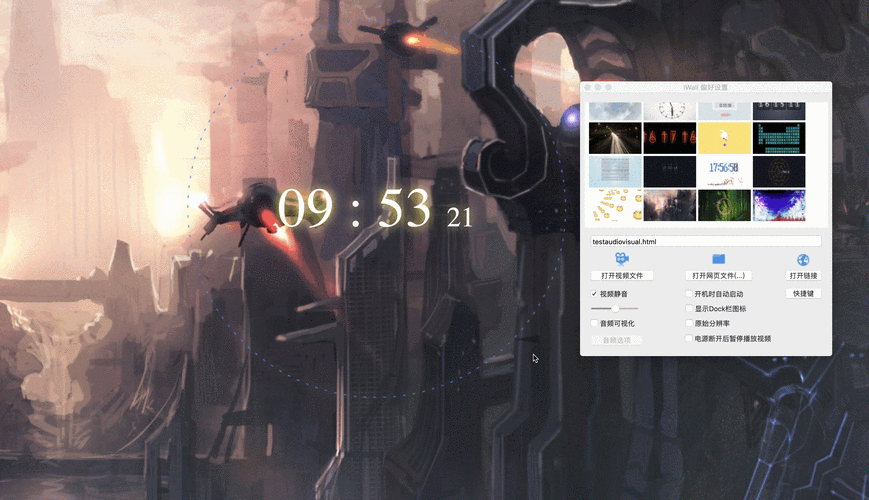Screen dimensions: 869x500
Task: Pick the blue and purple pixel wallpaper
Action: tap(779, 205)
